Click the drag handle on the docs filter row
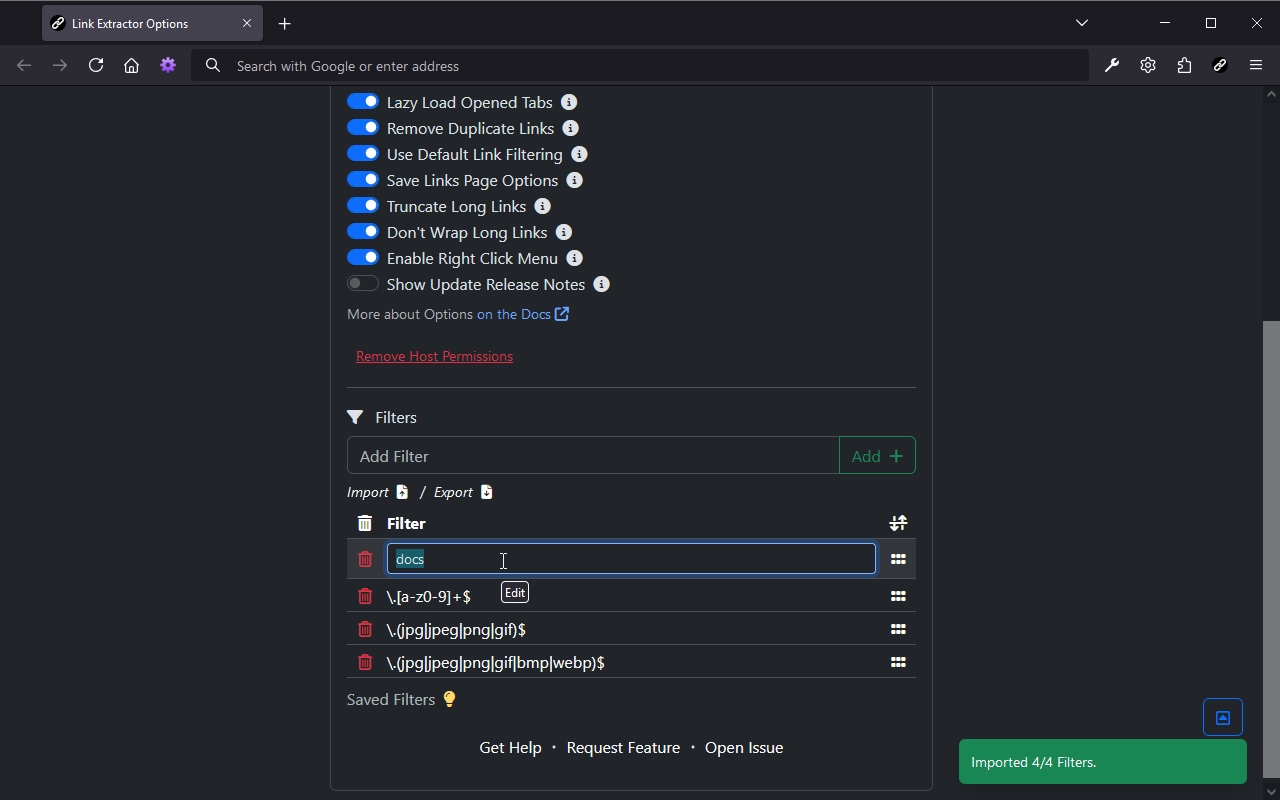 click(x=897, y=559)
